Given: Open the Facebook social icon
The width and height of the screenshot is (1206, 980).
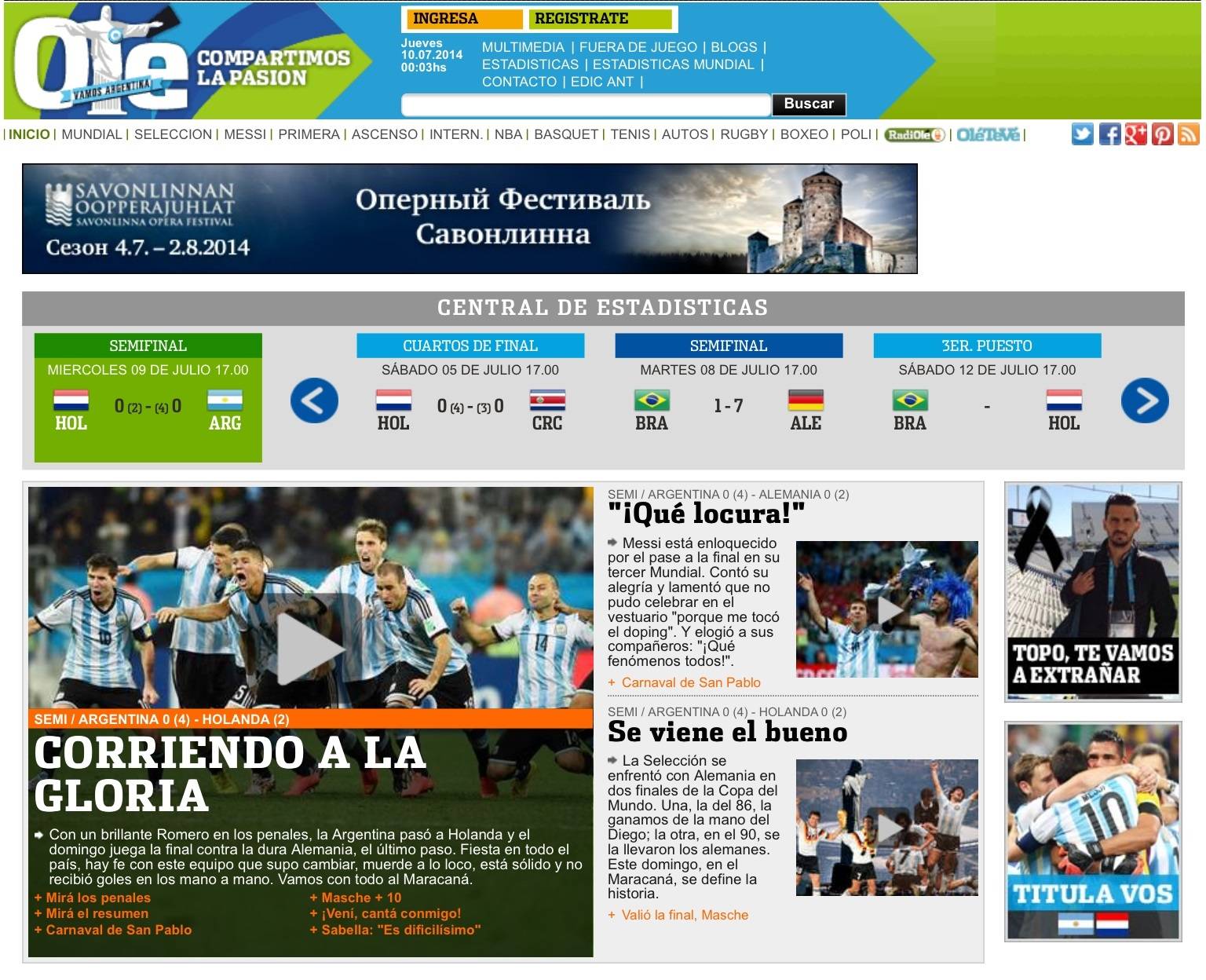Looking at the screenshot, I should [x=1109, y=134].
